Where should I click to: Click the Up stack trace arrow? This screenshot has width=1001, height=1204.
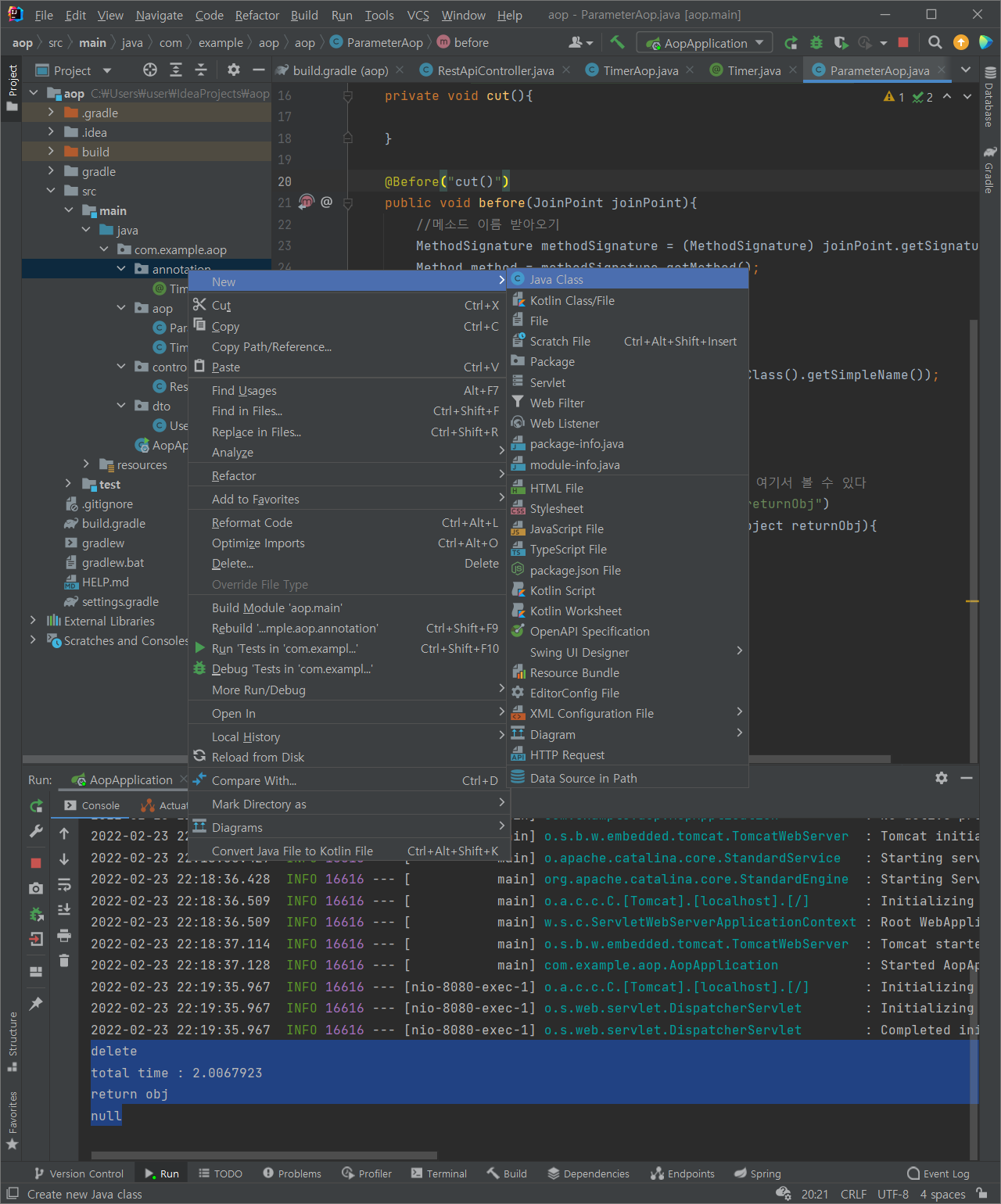click(x=64, y=833)
